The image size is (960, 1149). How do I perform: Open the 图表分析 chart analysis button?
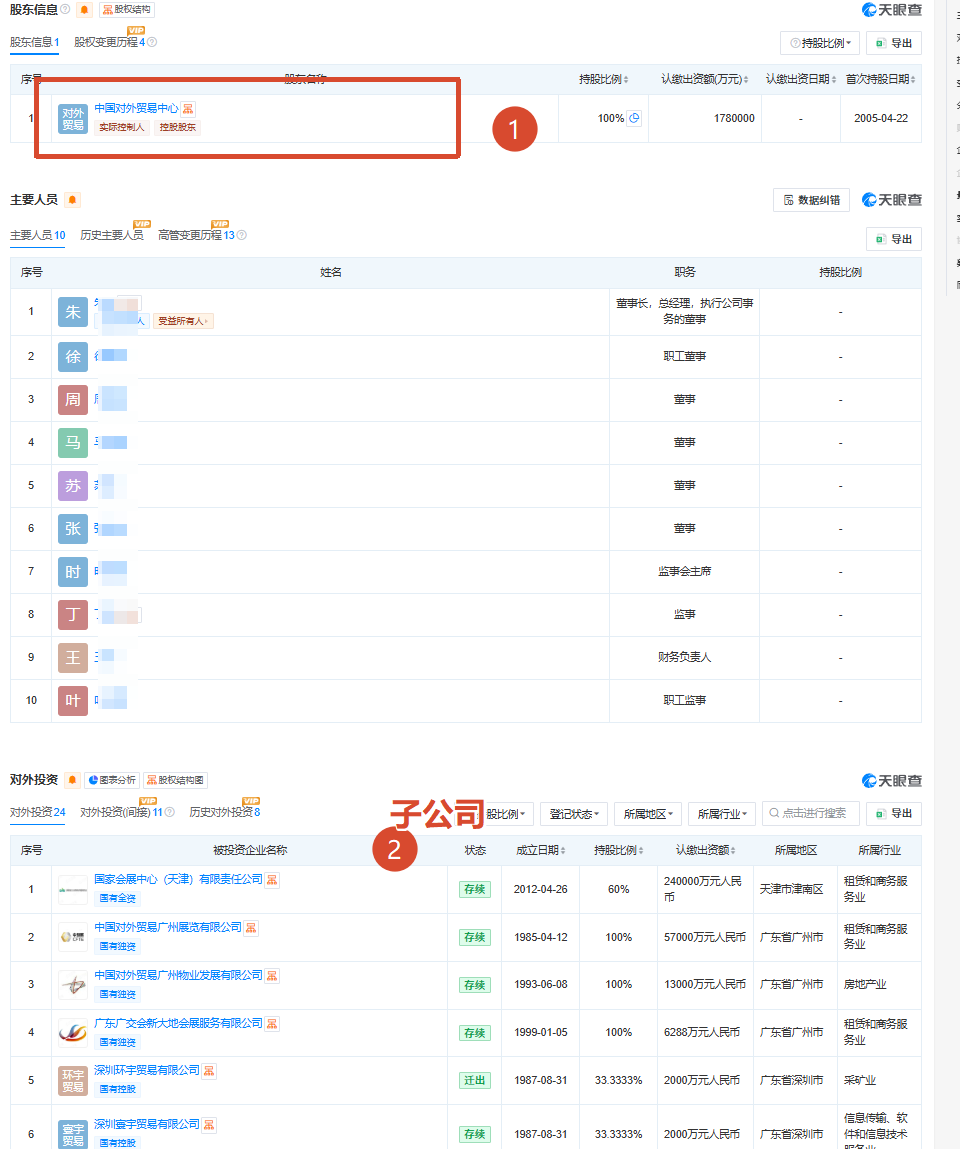click(112, 780)
